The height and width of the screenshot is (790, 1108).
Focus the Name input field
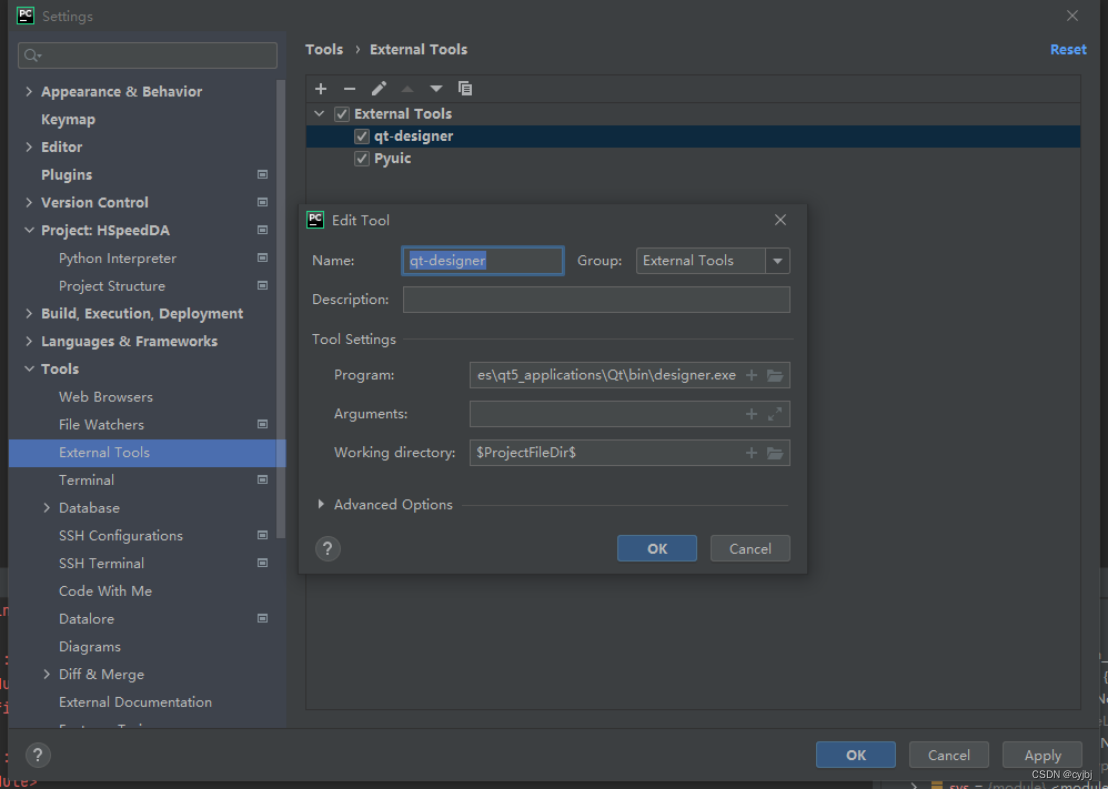[483, 261]
